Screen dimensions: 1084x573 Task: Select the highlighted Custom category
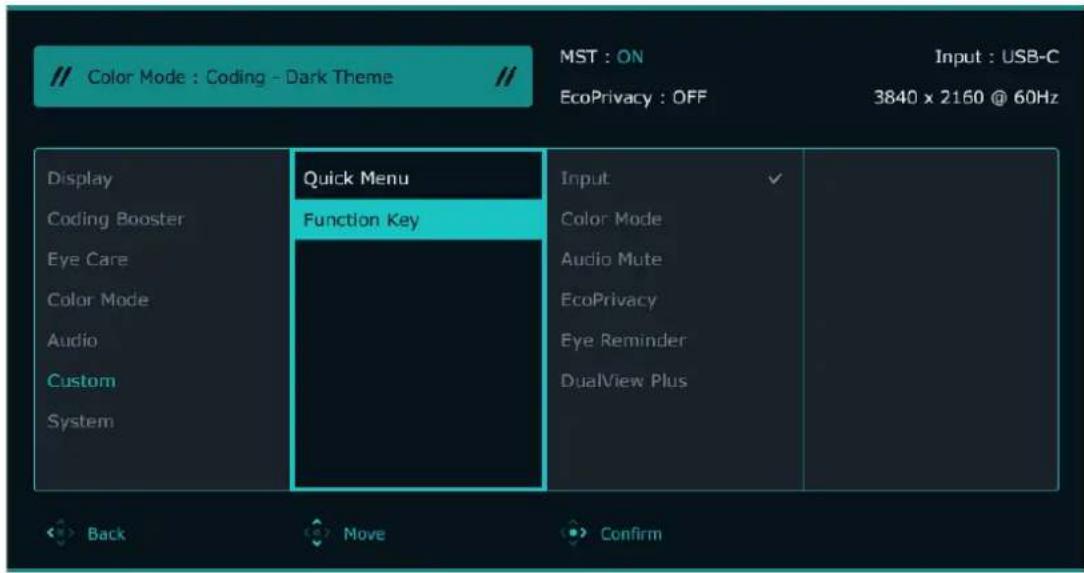pyautogui.click(x=81, y=381)
